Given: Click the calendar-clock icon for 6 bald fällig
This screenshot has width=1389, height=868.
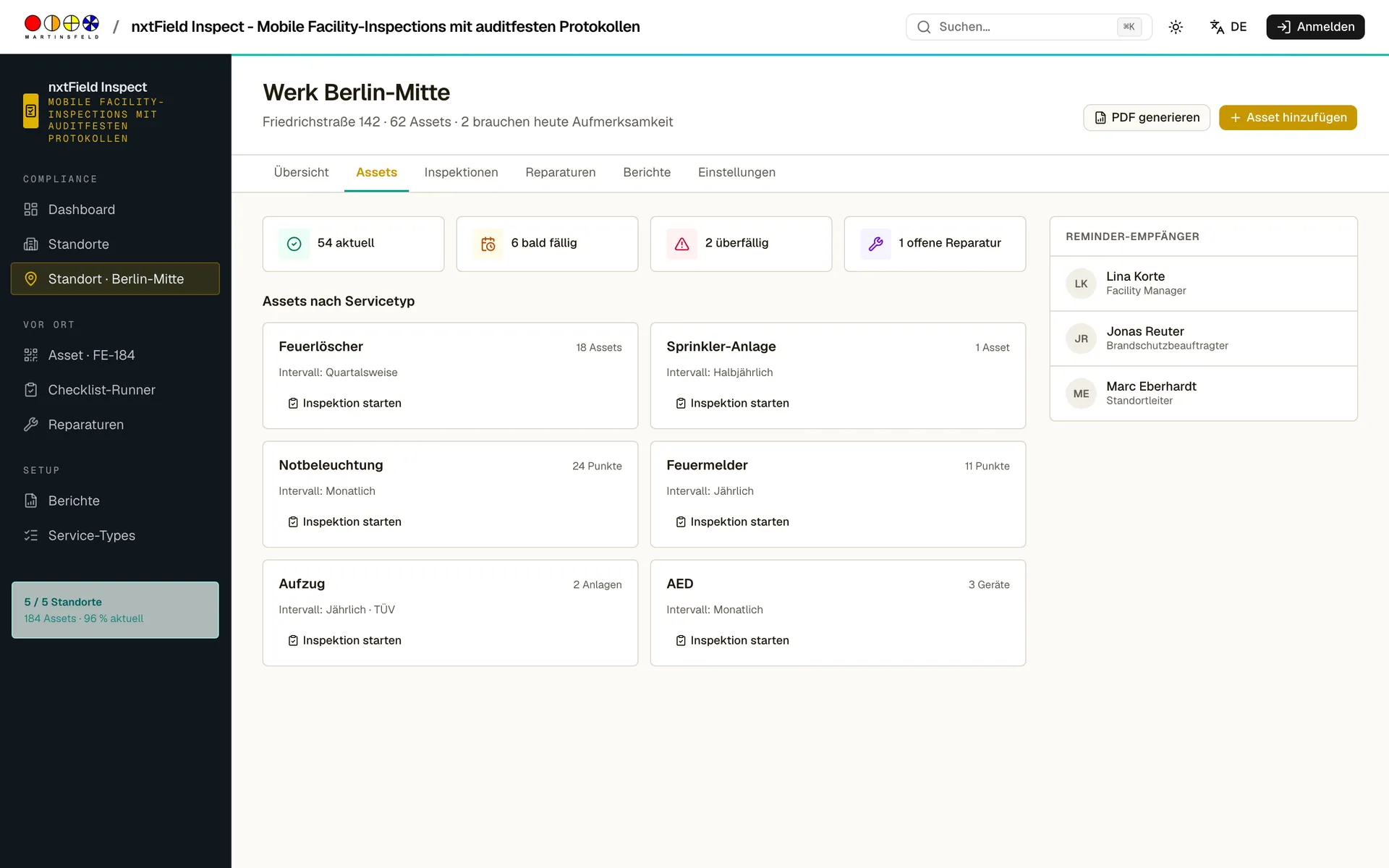Looking at the screenshot, I should [x=488, y=244].
